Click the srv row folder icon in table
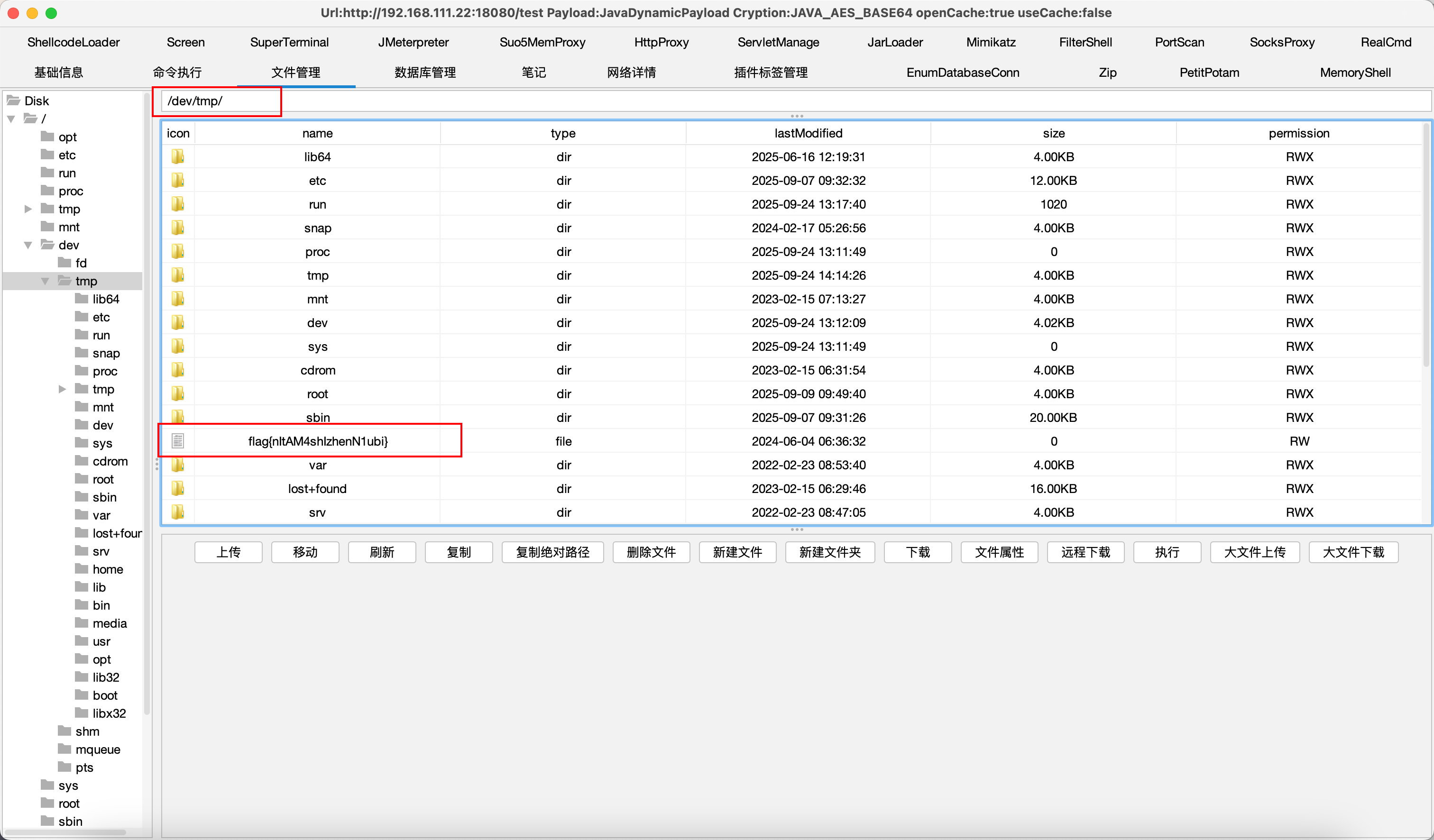The height and width of the screenshot is (840, 1434). click(177, 512)
